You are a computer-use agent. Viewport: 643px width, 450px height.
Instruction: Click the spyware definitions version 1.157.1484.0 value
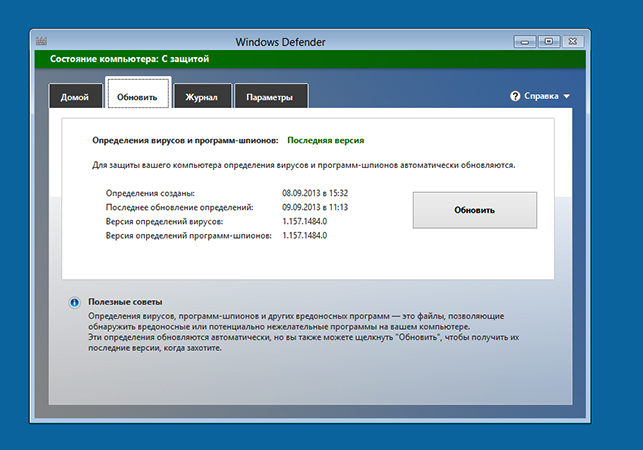tap(304, 235)
